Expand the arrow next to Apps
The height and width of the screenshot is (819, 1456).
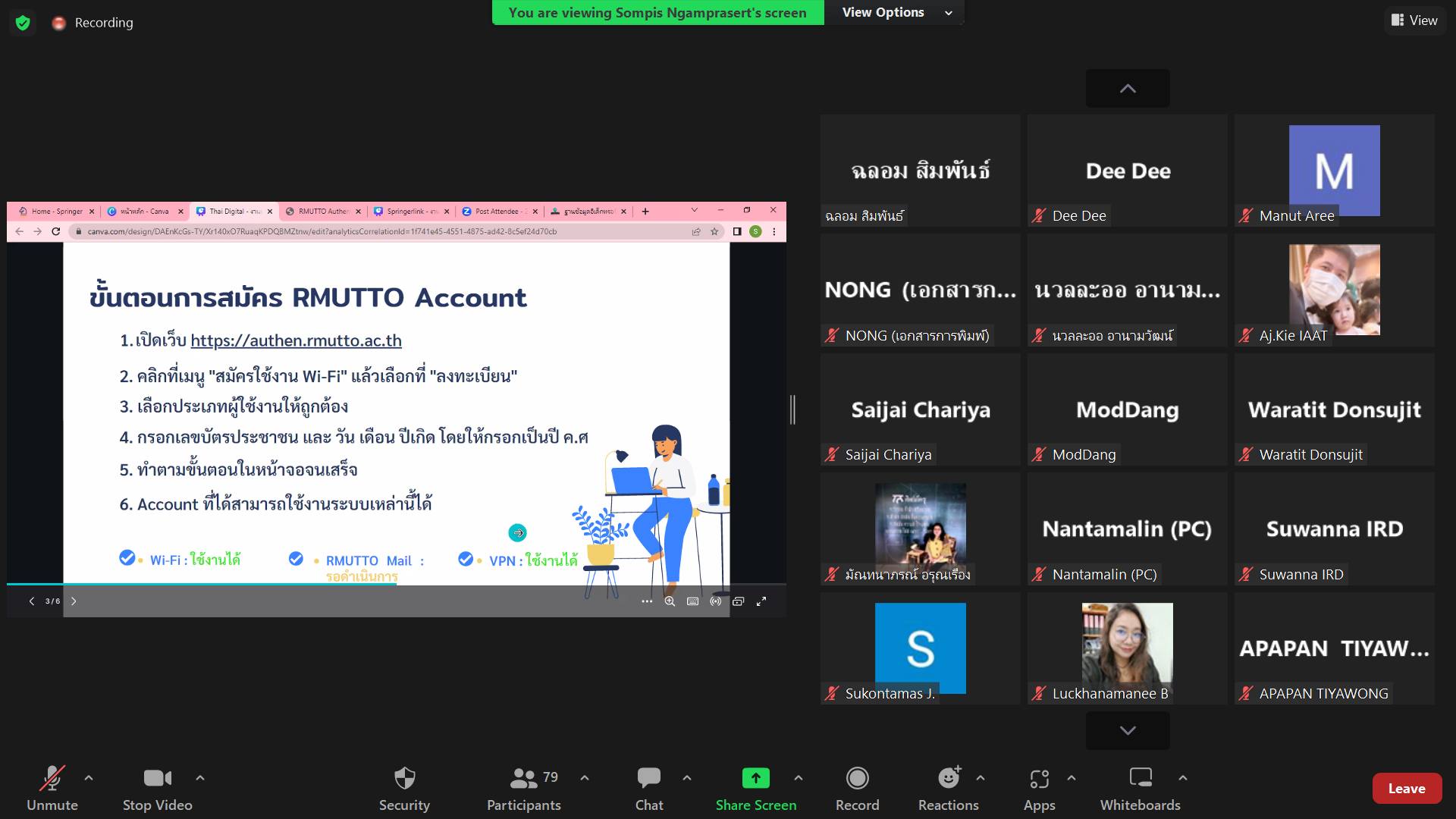[x=1072, y=777]
